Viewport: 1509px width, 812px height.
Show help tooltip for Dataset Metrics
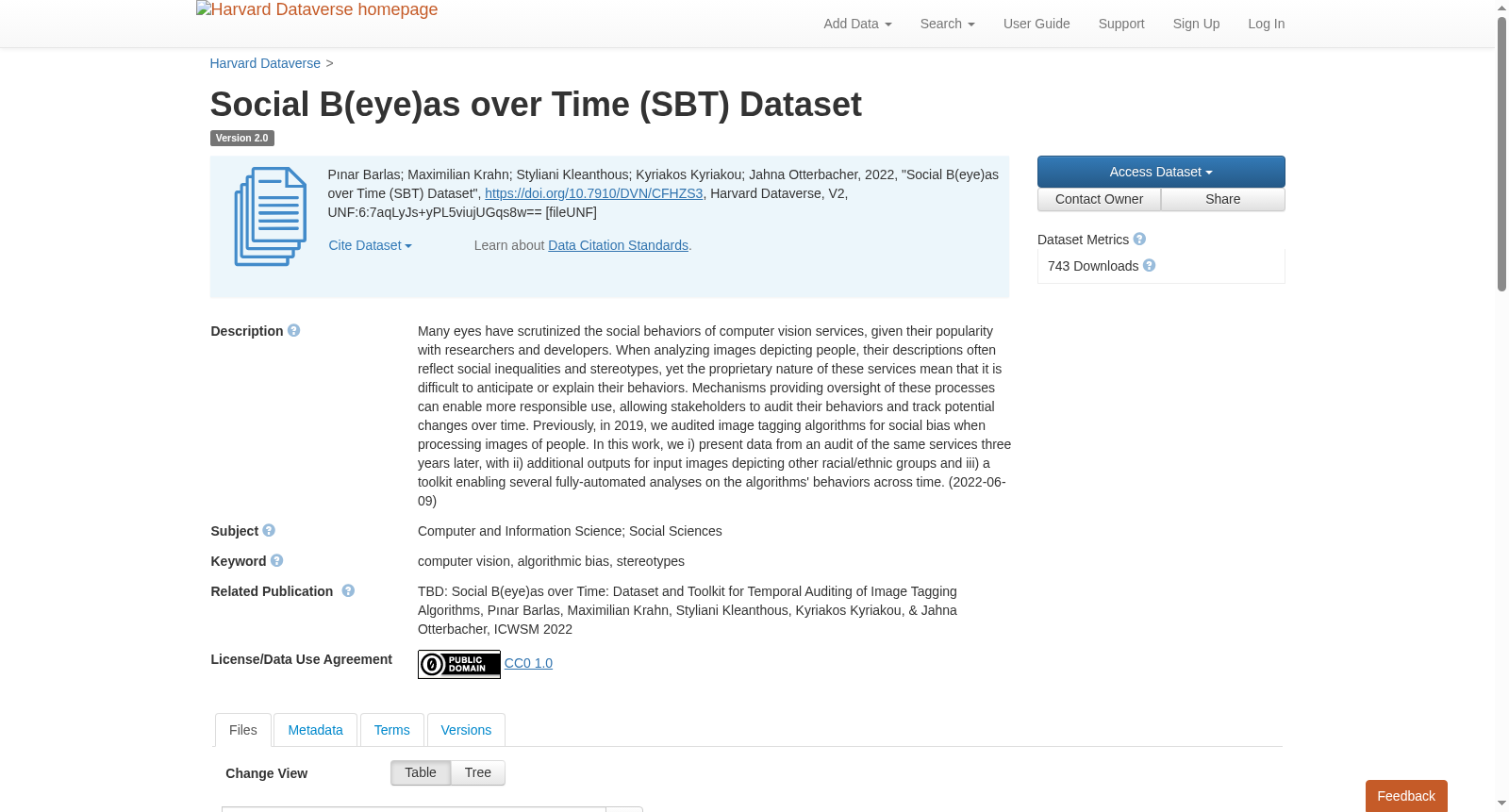click(1139, 240)
